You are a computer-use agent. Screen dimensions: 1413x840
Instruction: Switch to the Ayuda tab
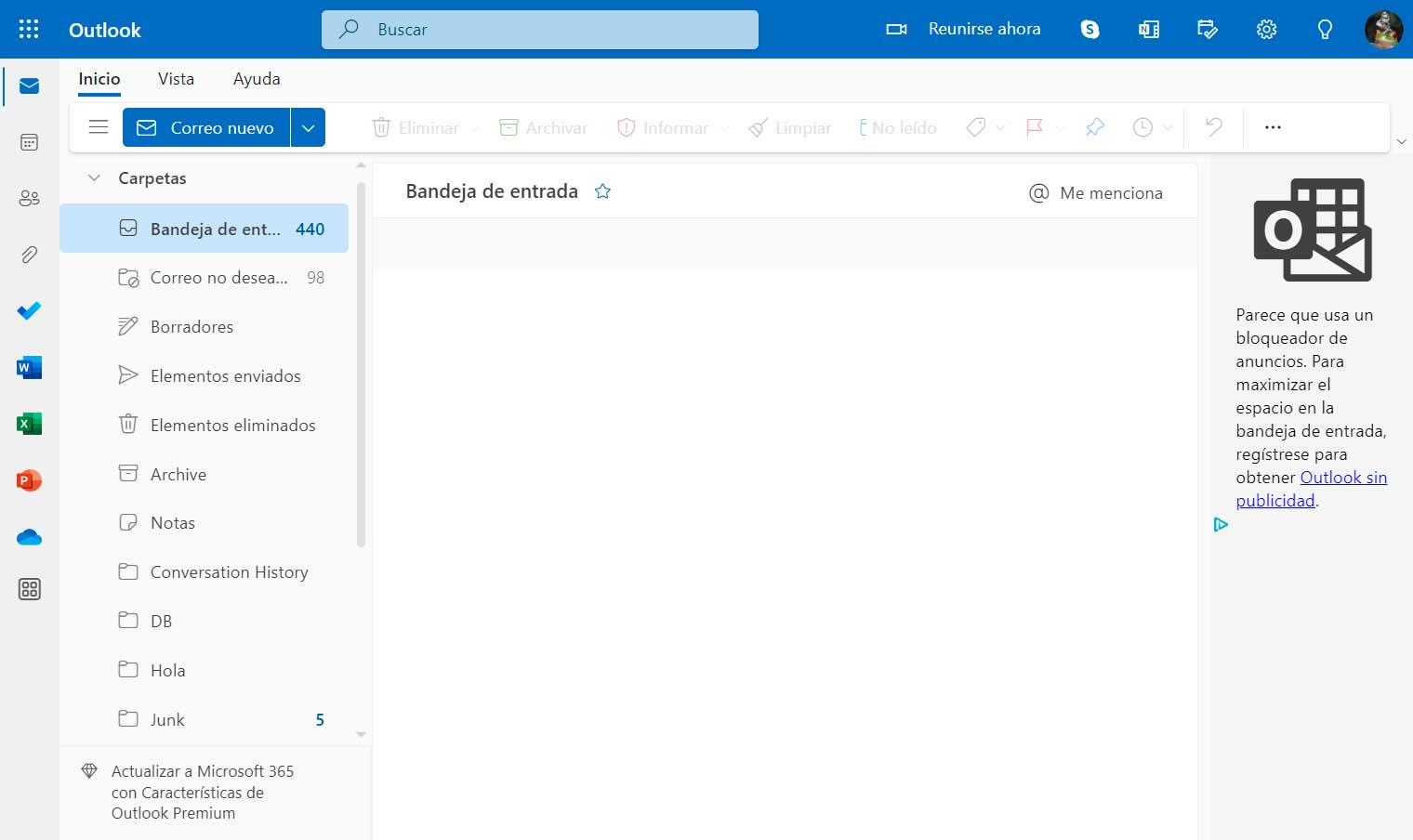click(x=257, y=79)
